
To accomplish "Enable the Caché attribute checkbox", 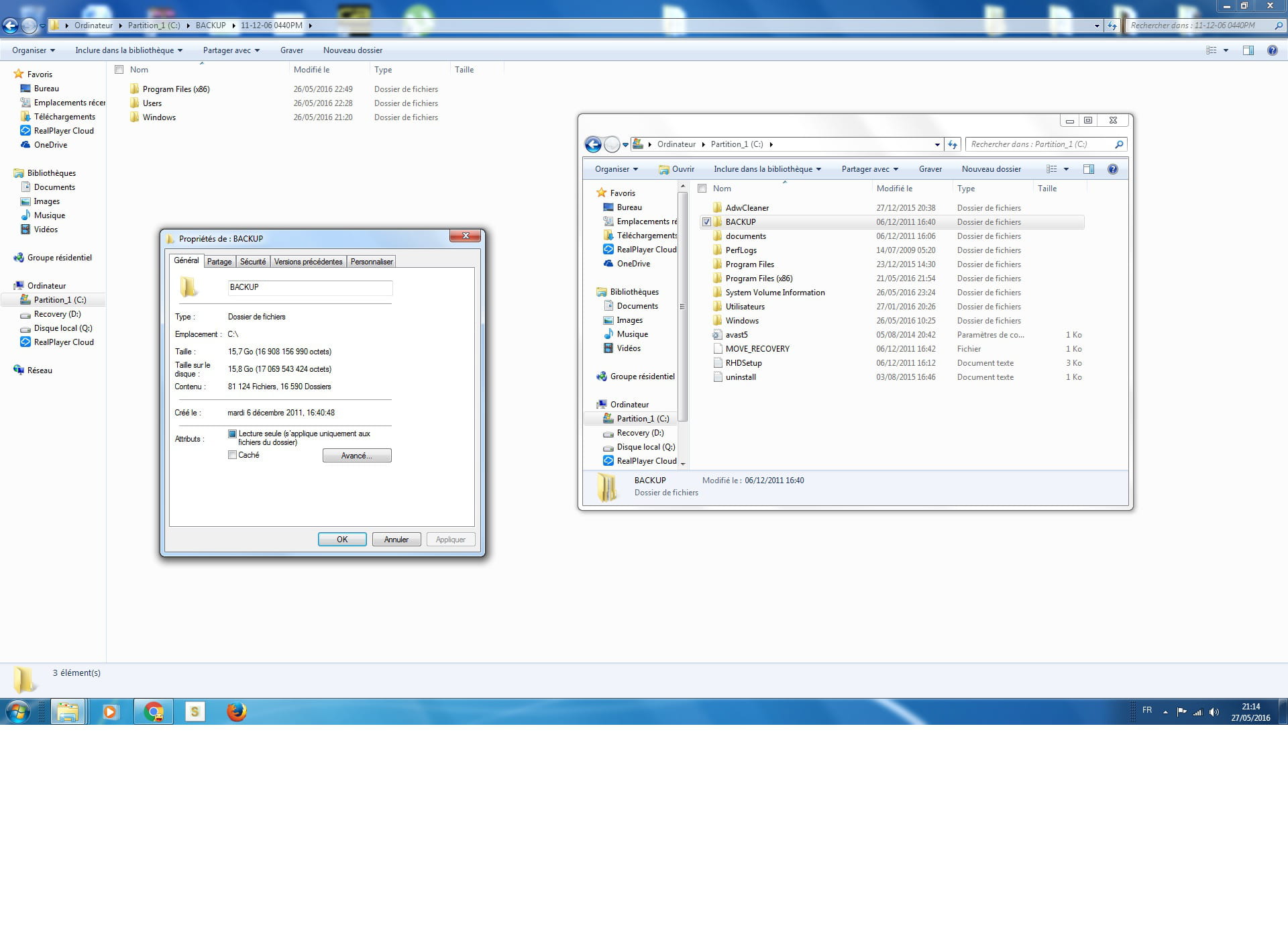I will coord(233,455).
